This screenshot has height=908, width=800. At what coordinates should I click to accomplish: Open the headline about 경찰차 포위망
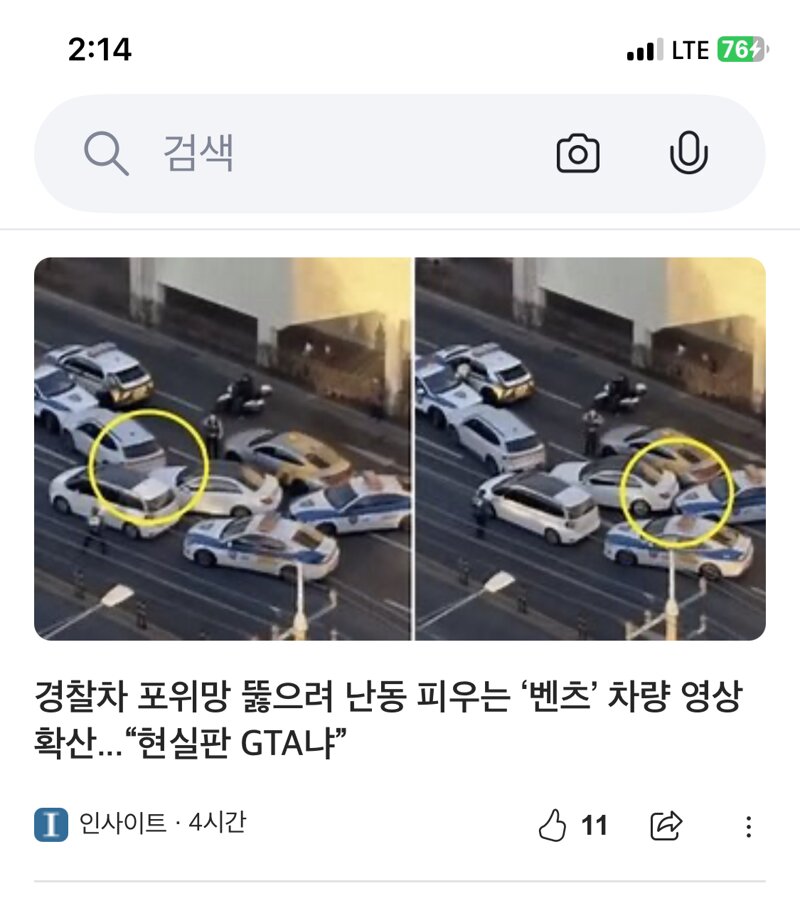pos(388,719)
